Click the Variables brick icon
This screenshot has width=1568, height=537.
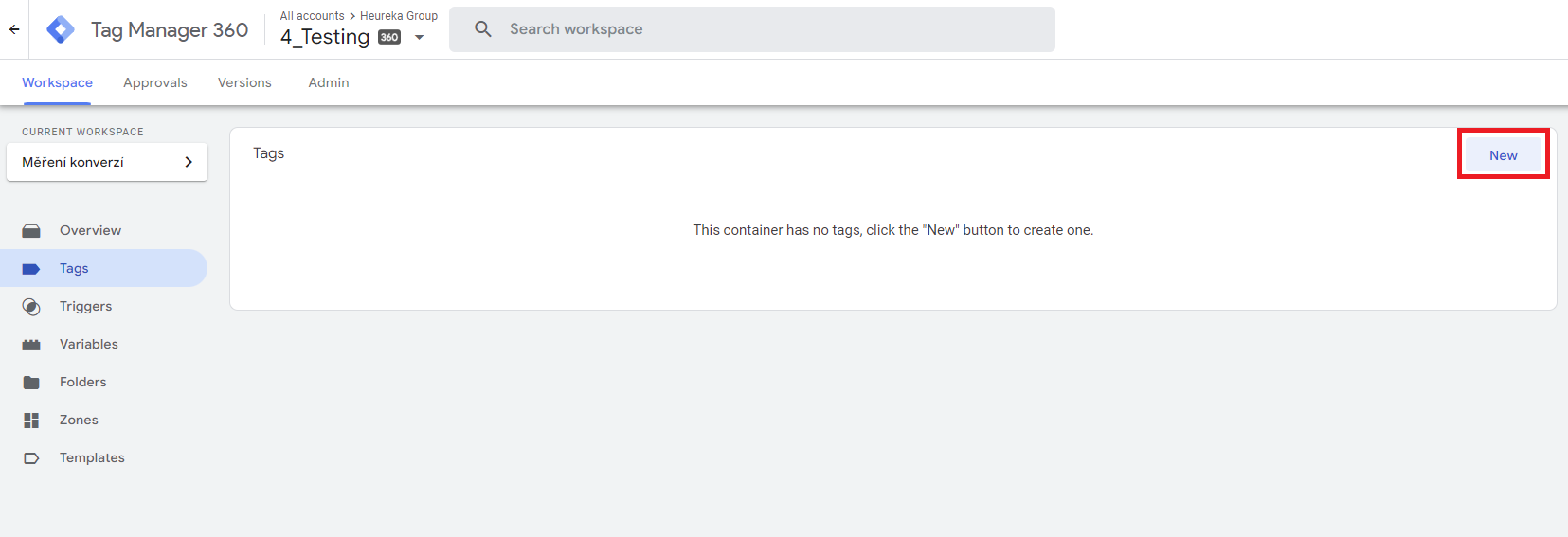click(x=31, y=345)
